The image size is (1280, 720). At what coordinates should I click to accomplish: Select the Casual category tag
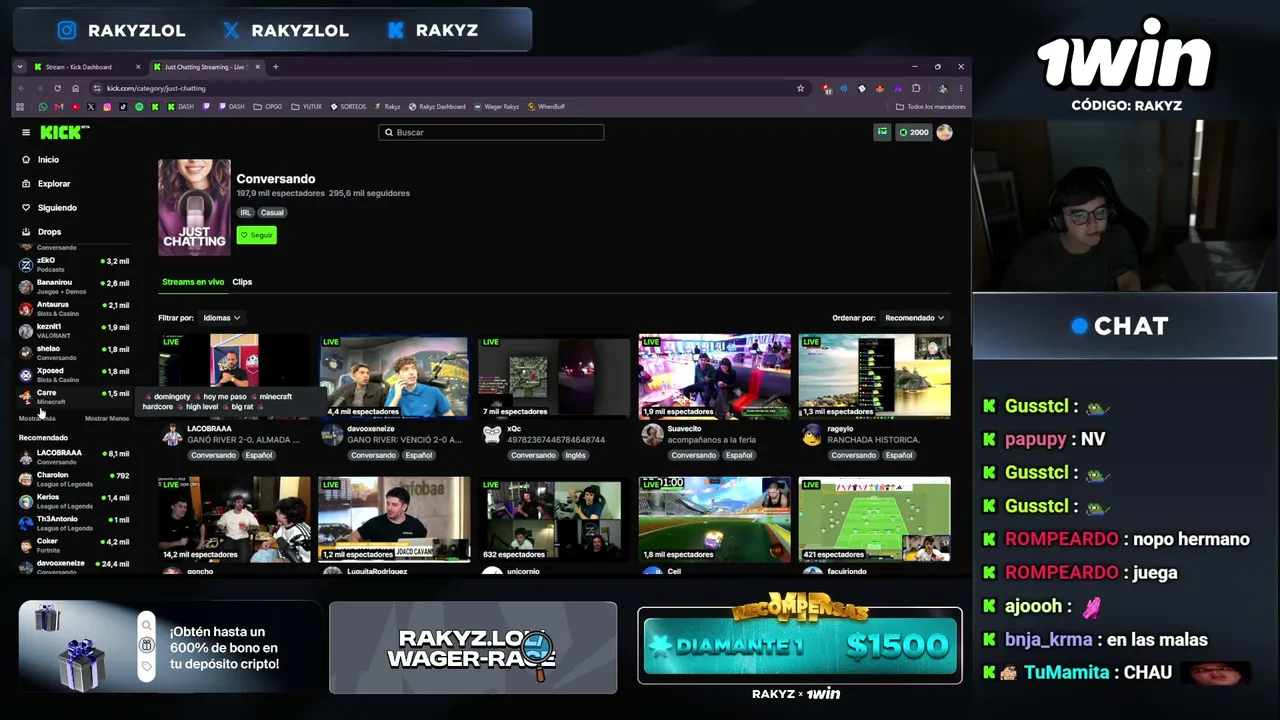(x=272, y=213)
